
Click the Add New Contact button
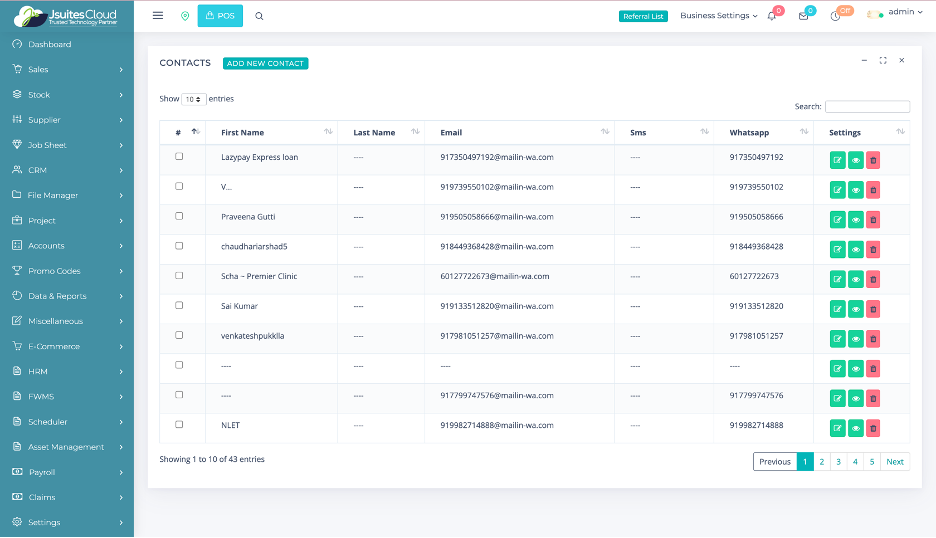[x=265, y=63]
